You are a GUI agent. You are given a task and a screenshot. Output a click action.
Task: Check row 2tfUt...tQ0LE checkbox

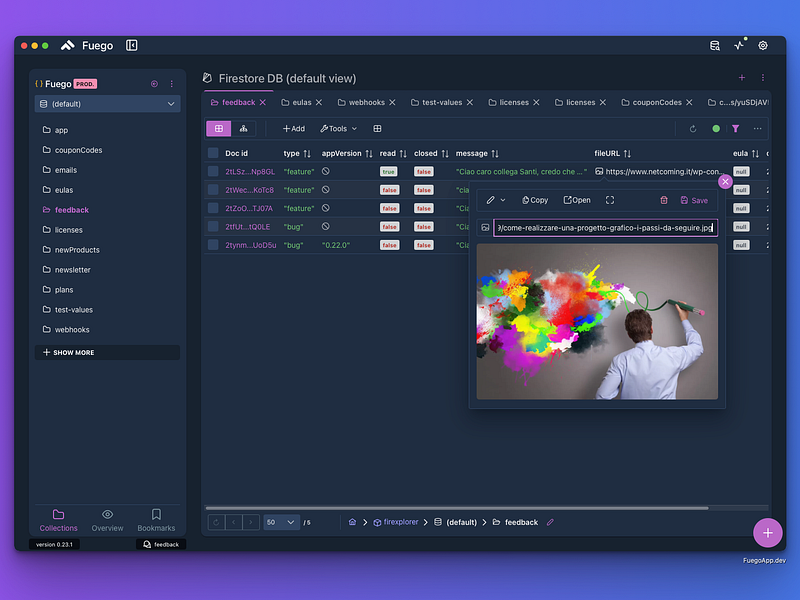(213, 227)
